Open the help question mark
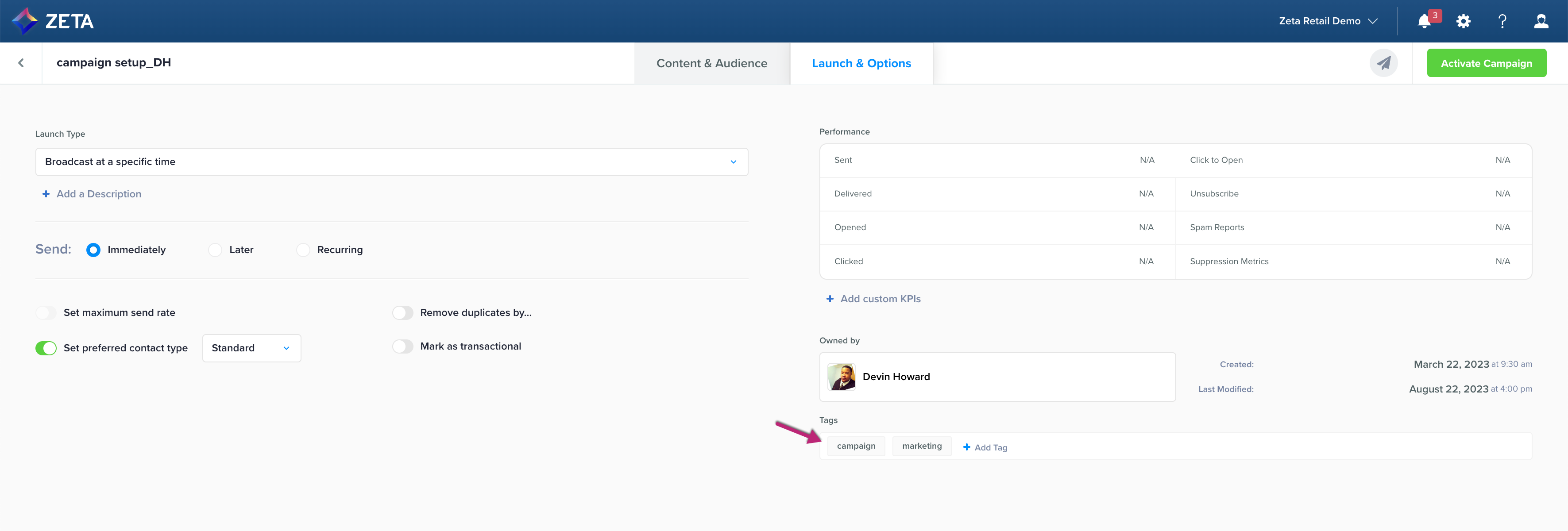Screen dimensions: 1568x531 pyautogui.click(x=1502, y=21)
